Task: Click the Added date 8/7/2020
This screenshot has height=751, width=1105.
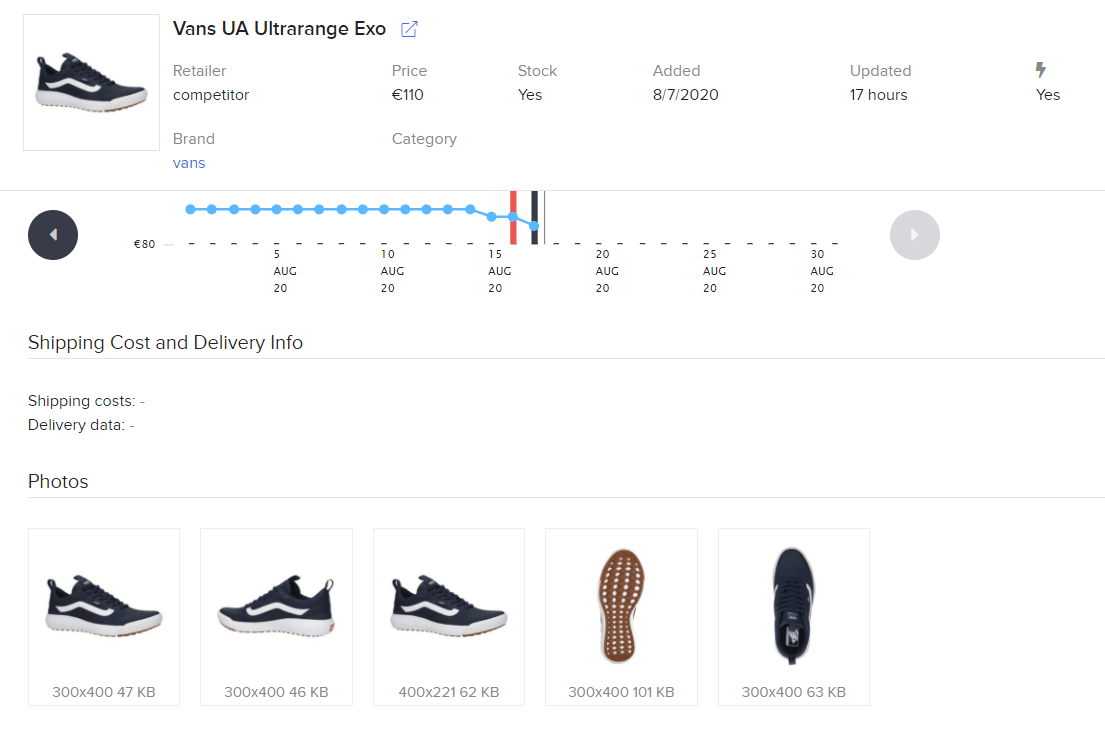Action: (x=686, y=94)
